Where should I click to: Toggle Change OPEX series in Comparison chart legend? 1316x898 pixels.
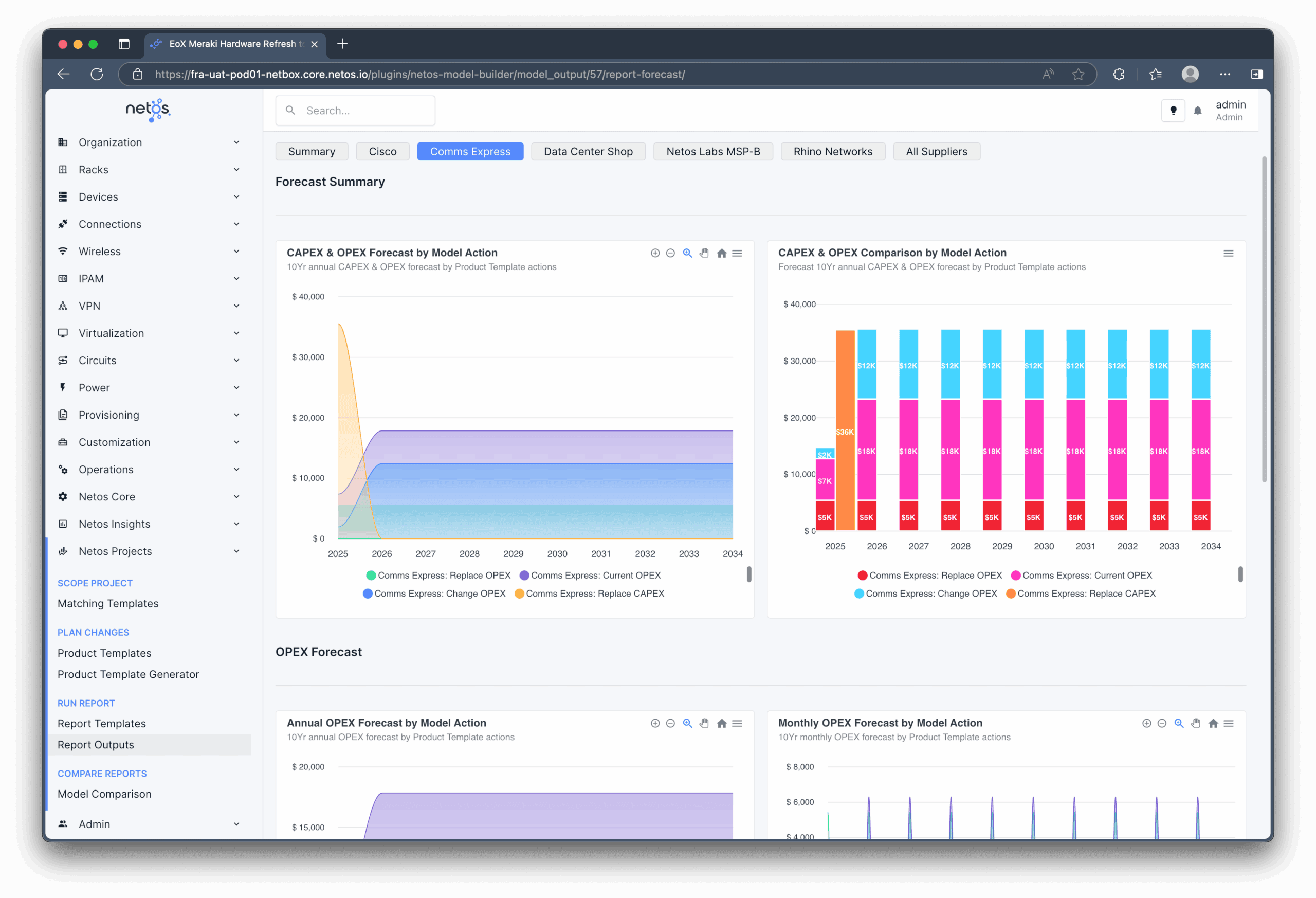tap(926, 594)
